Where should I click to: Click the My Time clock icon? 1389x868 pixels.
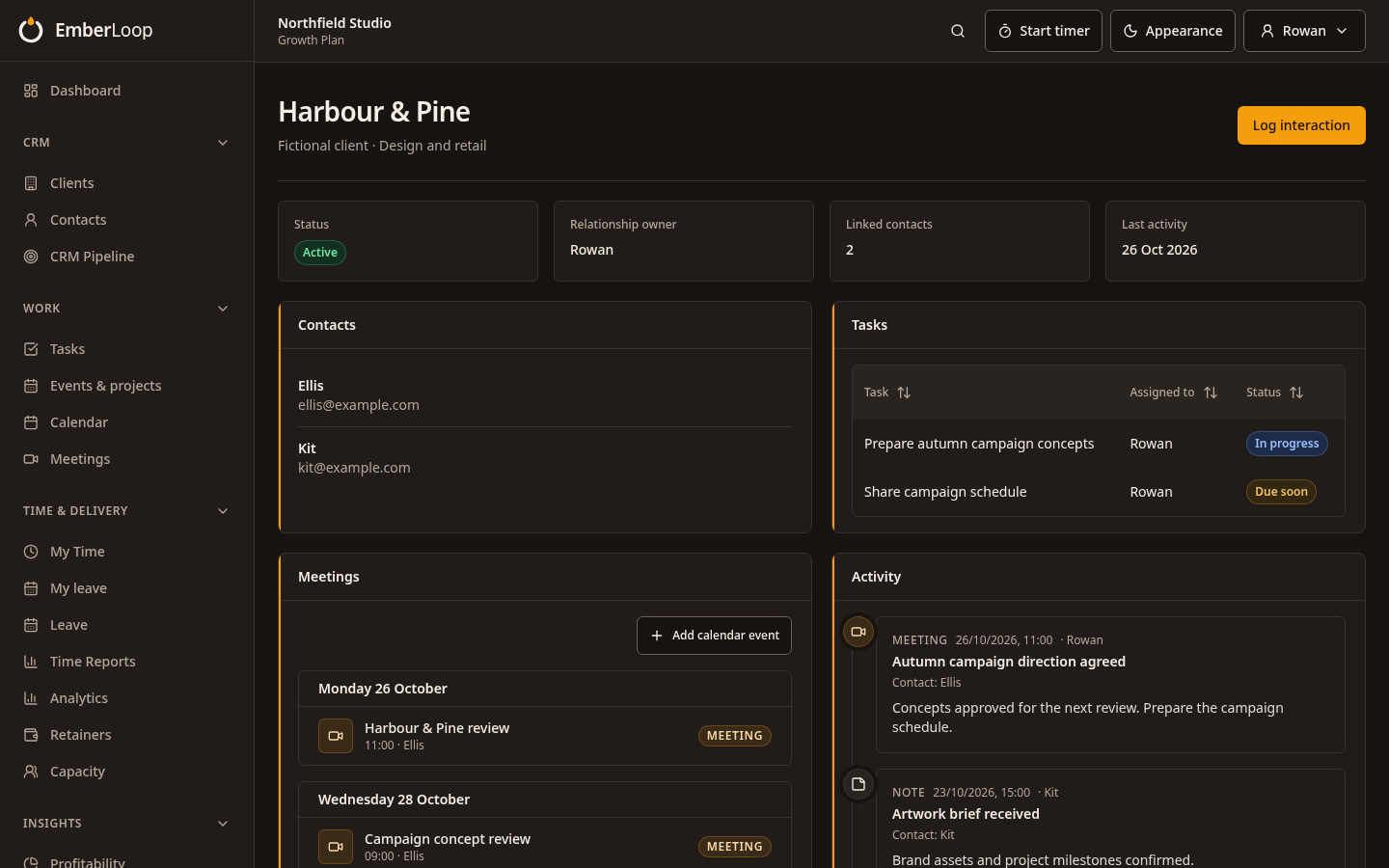tap(31, 552)
